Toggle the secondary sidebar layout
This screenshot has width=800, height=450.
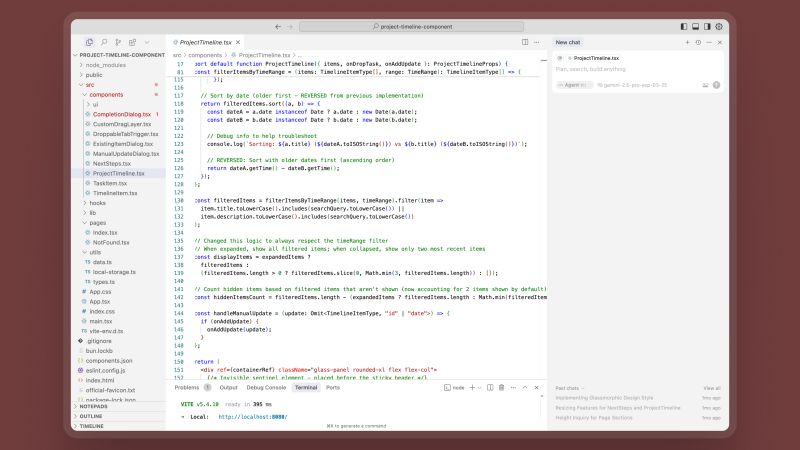(707, 27)
